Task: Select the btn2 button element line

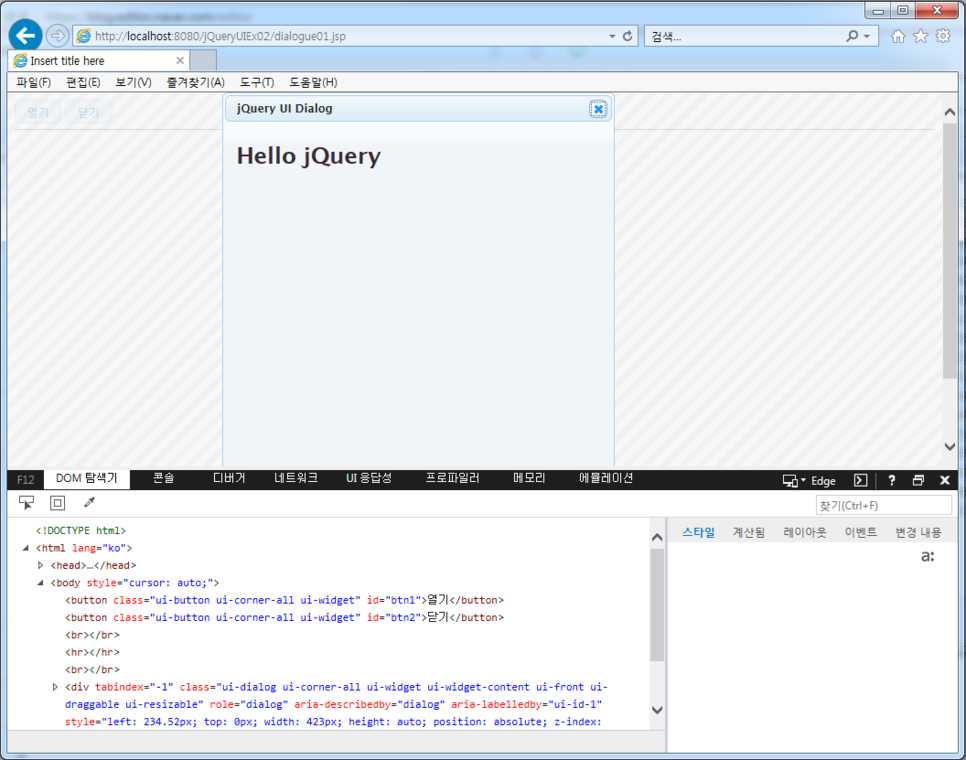Action: coord(285,617)
